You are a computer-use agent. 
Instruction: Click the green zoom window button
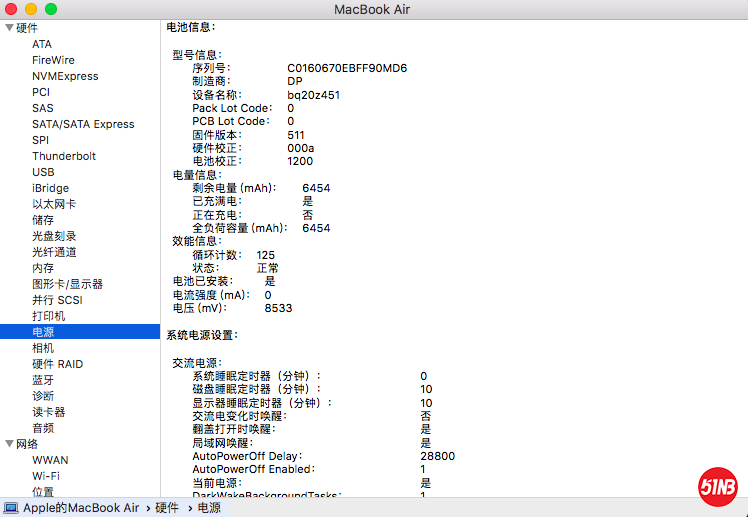[x=51, y=9]
